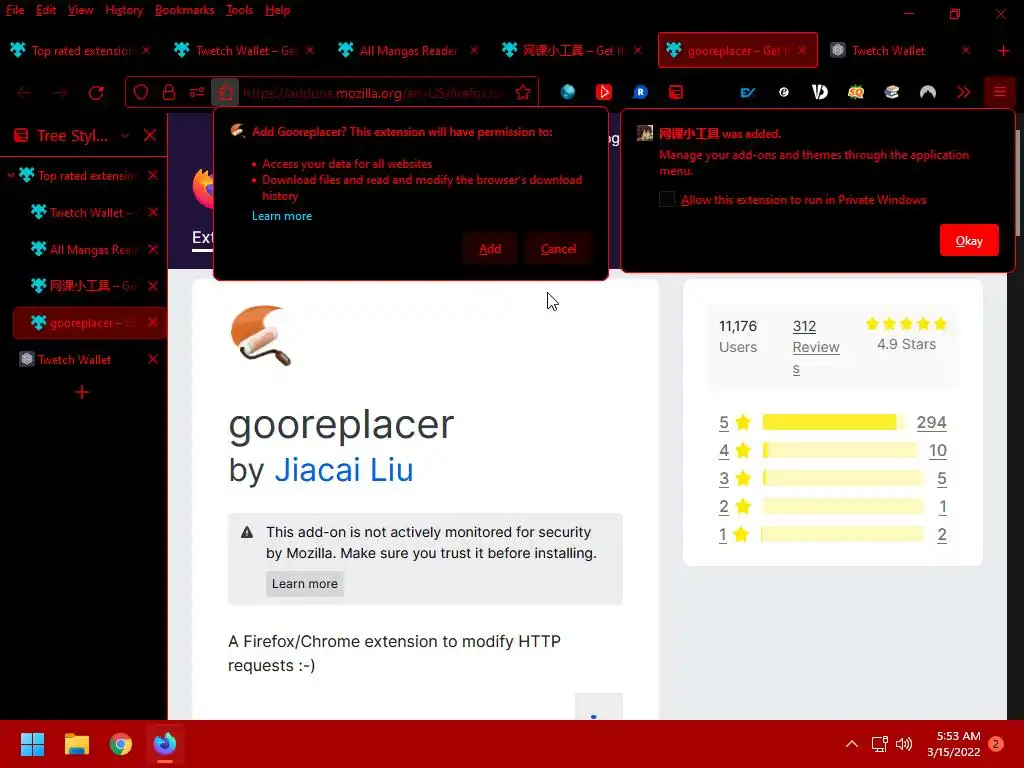Open volume control in system tray
This screenshot has width=1024, height=768.
click(904, 744)
